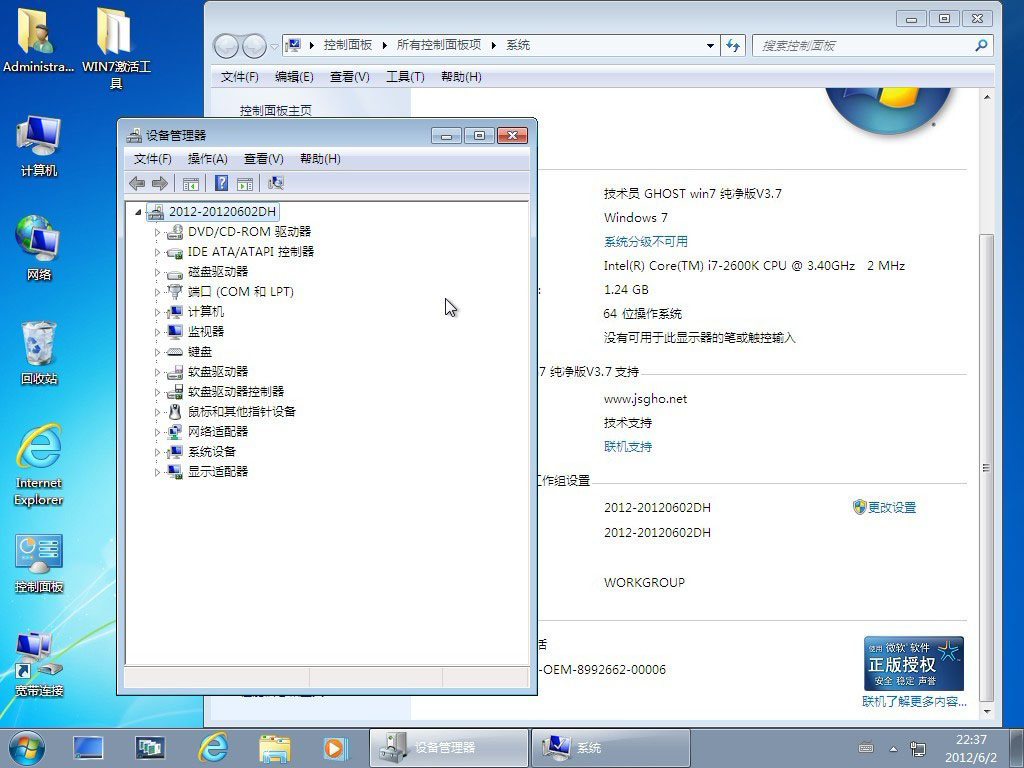This screenshot has width=1024, height=768.
Task: Expand the 网络适配器 tree node
Action: tap(157, 432)
